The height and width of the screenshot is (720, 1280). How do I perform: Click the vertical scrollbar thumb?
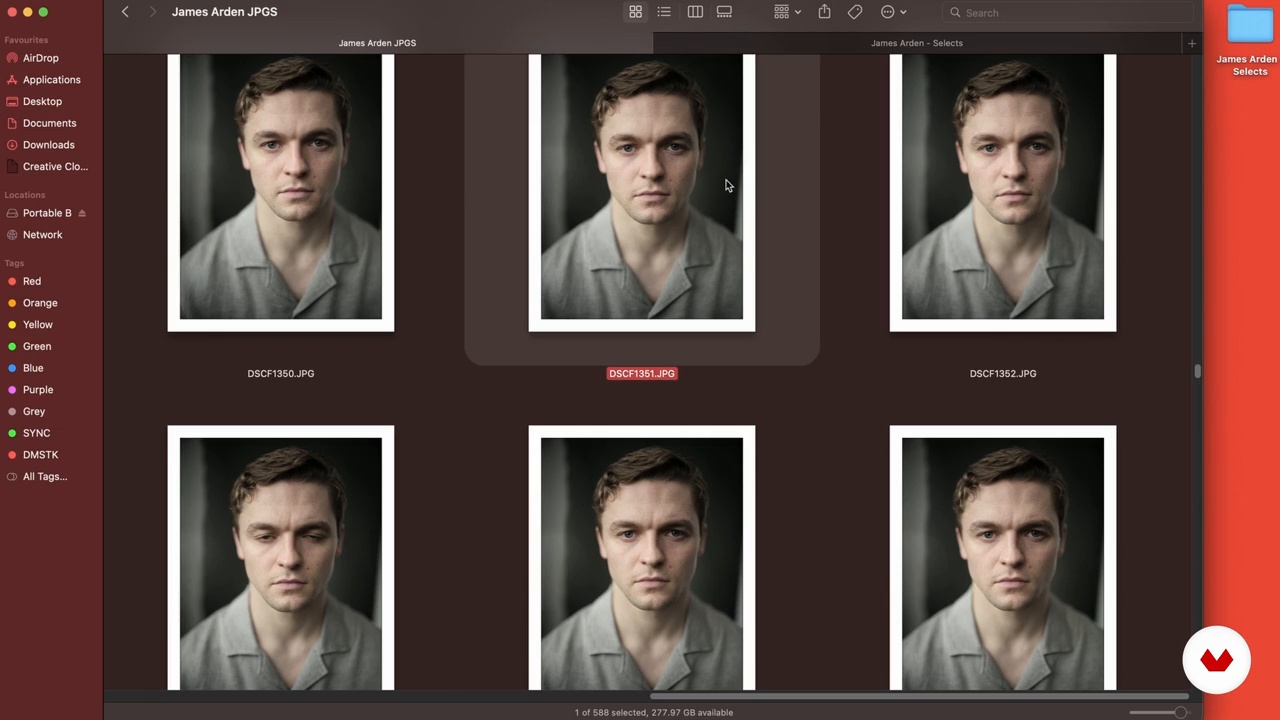(1197, 371)
